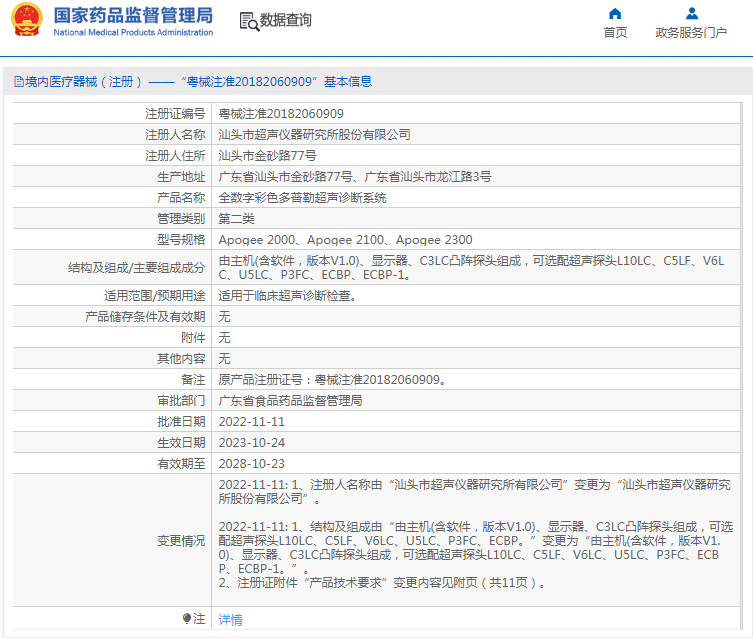753x638 pixels.
Task: Click registration number value 粤械注准20182060909
Action: pos(281,114)
